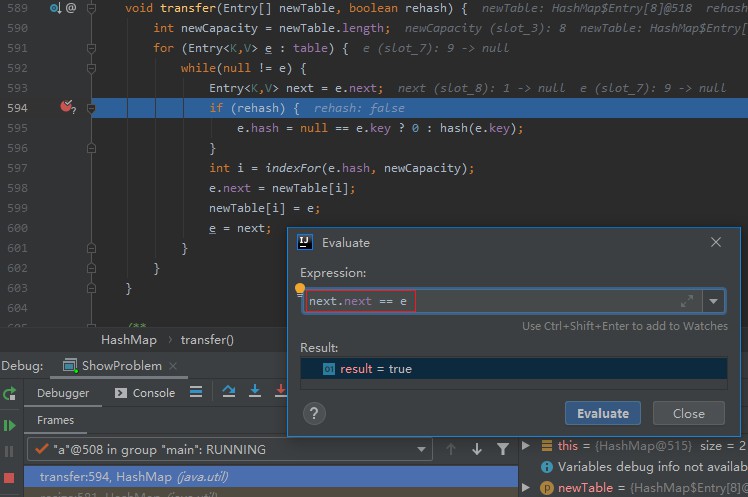Click the Resume Program icon
The width and height of the screenshot is (748, 497).
pos(10,425)
